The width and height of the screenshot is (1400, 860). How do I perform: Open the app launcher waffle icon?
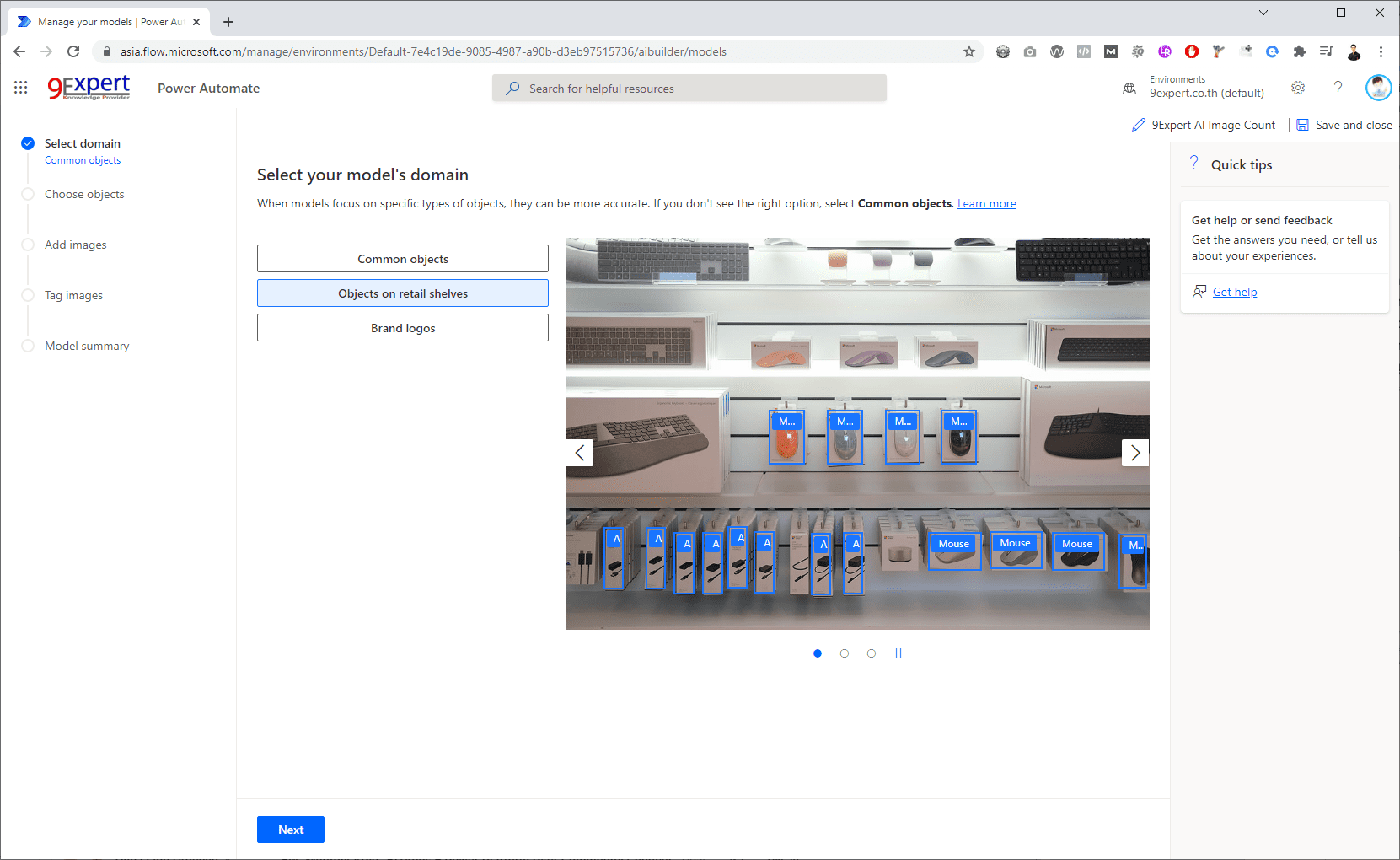(20, 87)
